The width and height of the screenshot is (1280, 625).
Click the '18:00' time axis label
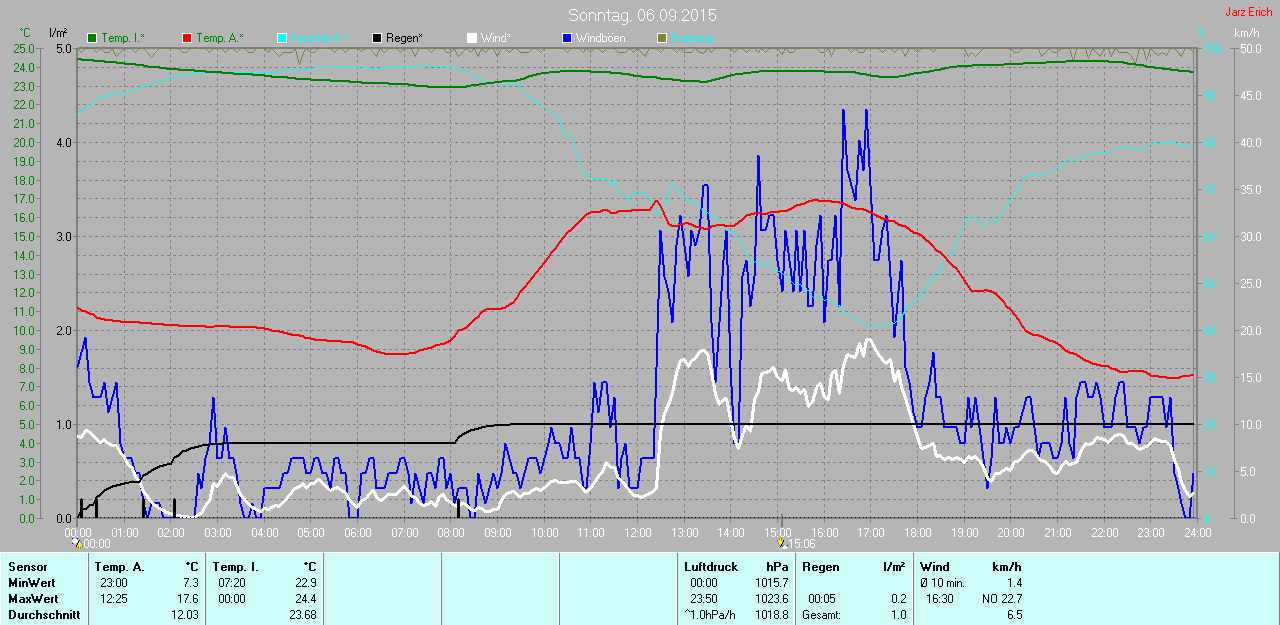coord(917,533)
